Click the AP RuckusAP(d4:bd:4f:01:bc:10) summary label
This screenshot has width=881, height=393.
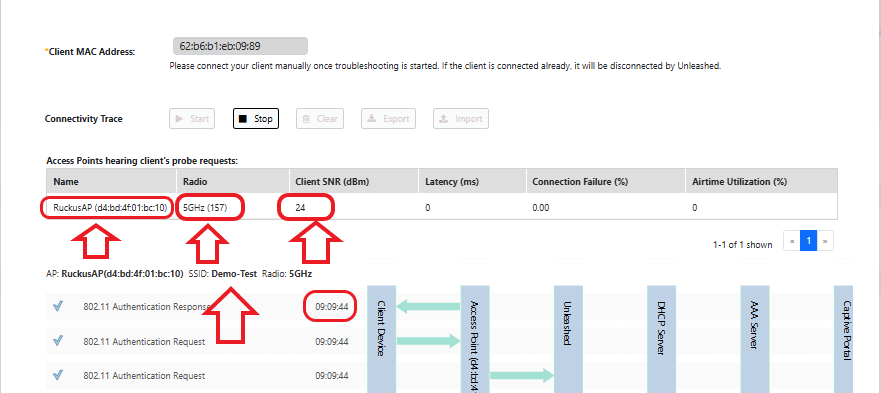115,274
